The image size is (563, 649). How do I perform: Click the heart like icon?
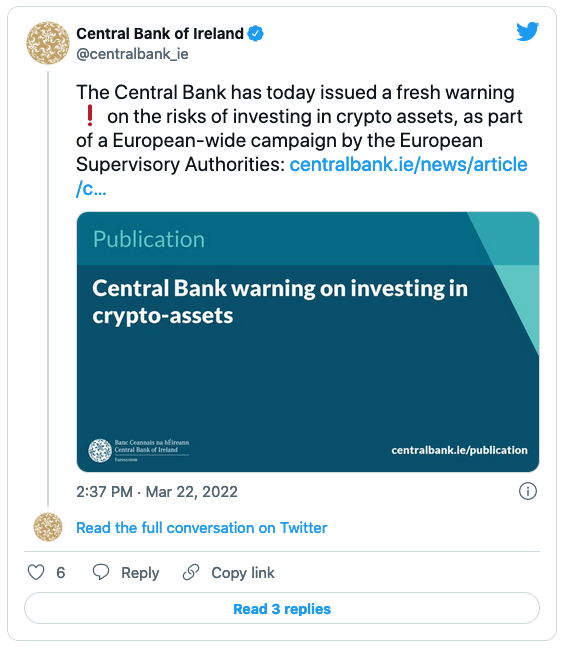(x=36, y=572)
